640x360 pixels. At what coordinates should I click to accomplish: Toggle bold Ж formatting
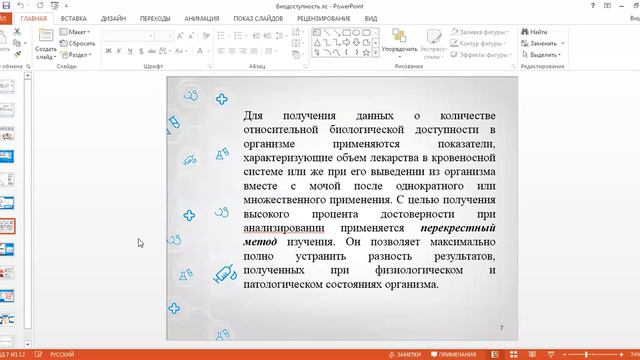point(108,51)
